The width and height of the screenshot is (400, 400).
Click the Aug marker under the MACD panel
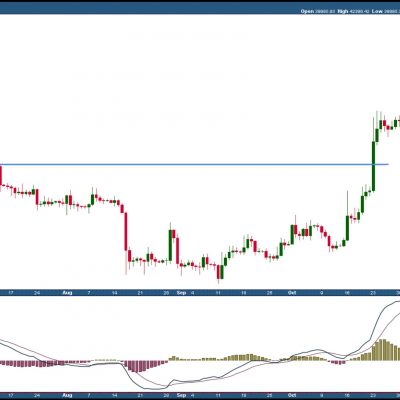[x=67, y=395]
